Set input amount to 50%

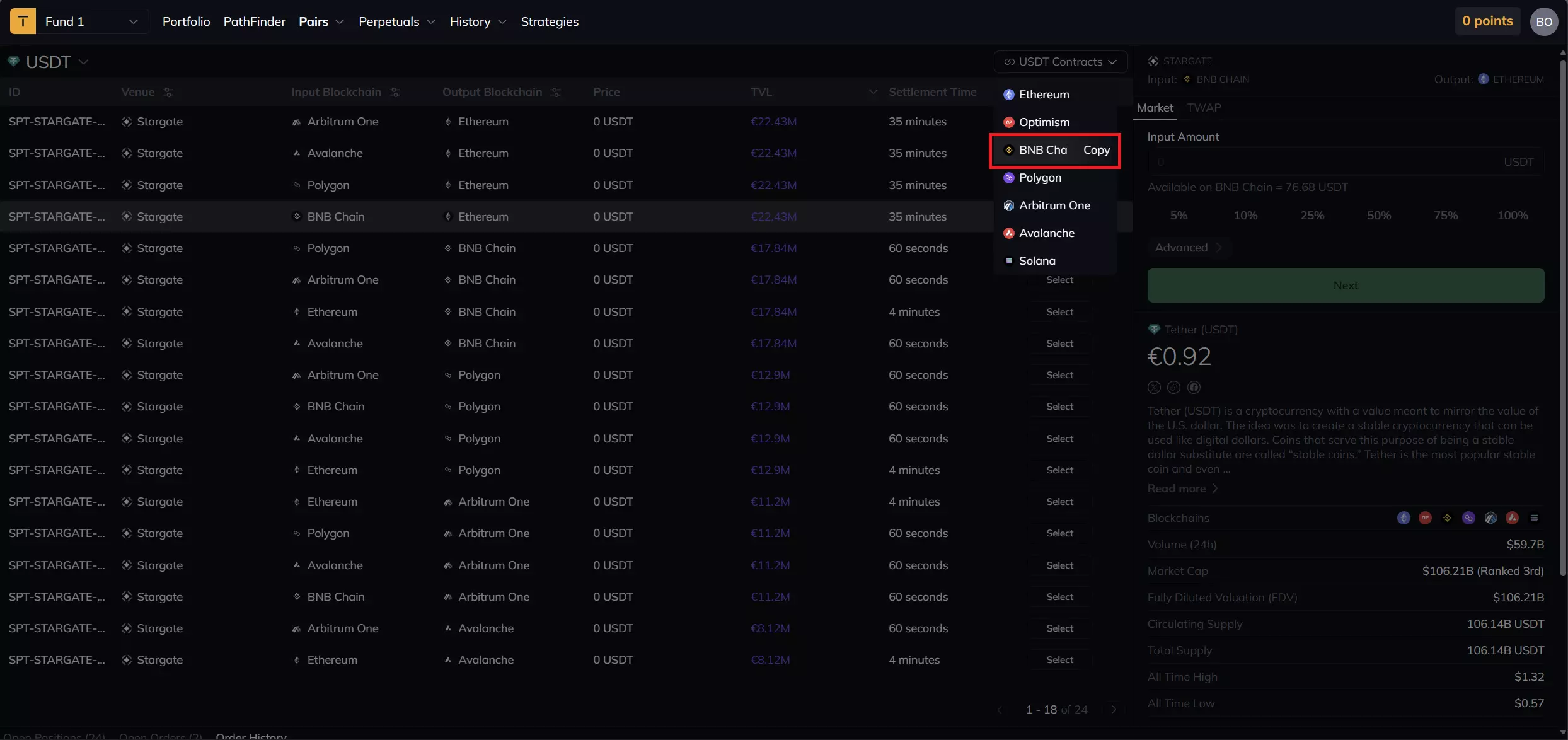[x=1379, y=216]
